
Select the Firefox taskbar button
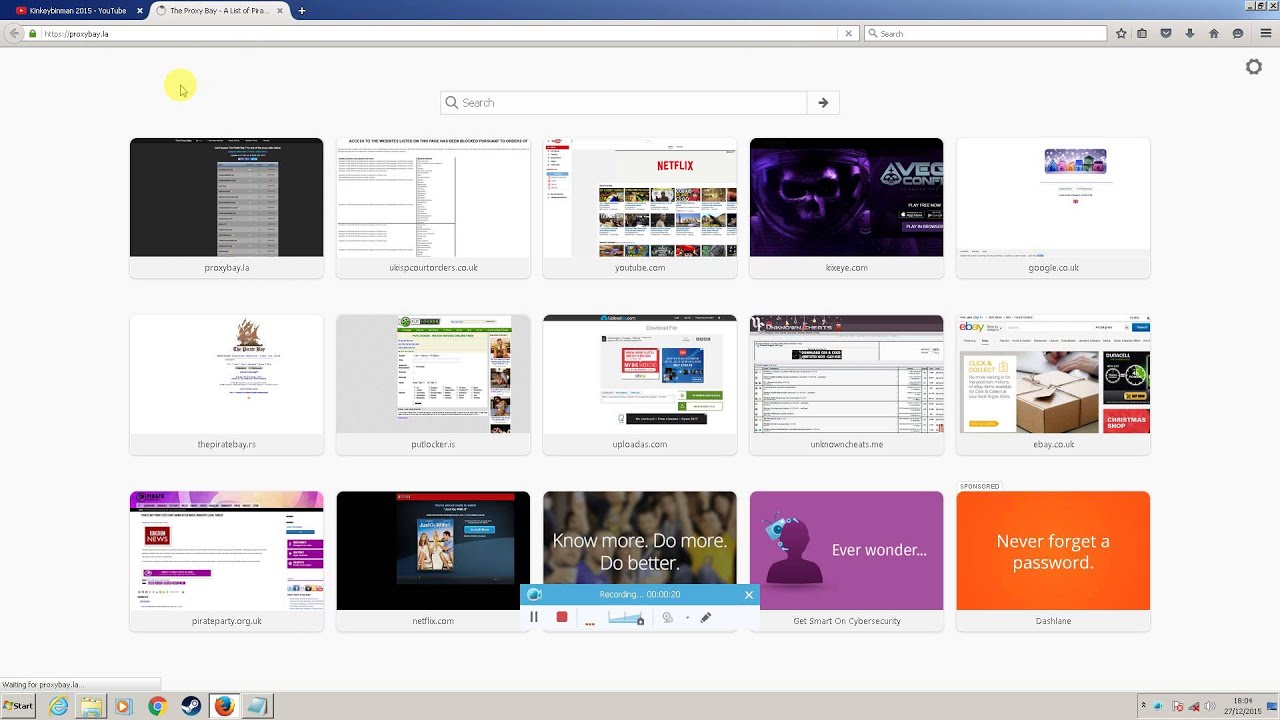[x=224, y=706]
